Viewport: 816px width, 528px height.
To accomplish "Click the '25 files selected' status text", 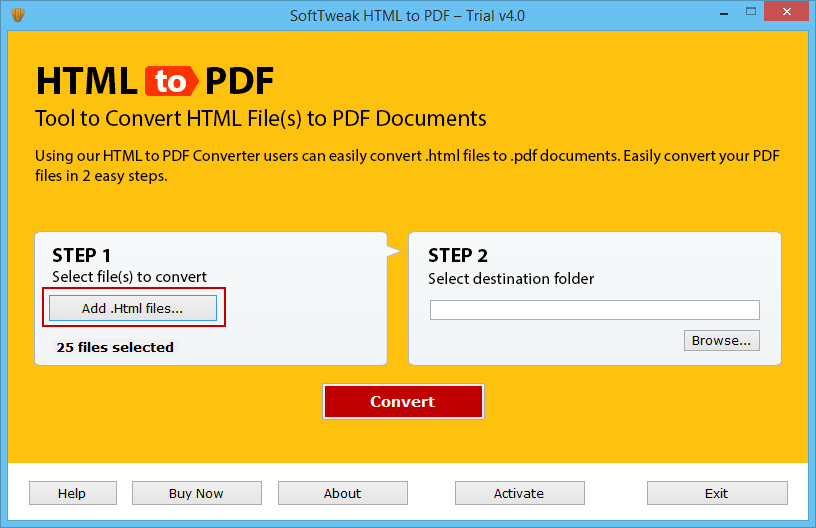I will [x=115, y=347].
